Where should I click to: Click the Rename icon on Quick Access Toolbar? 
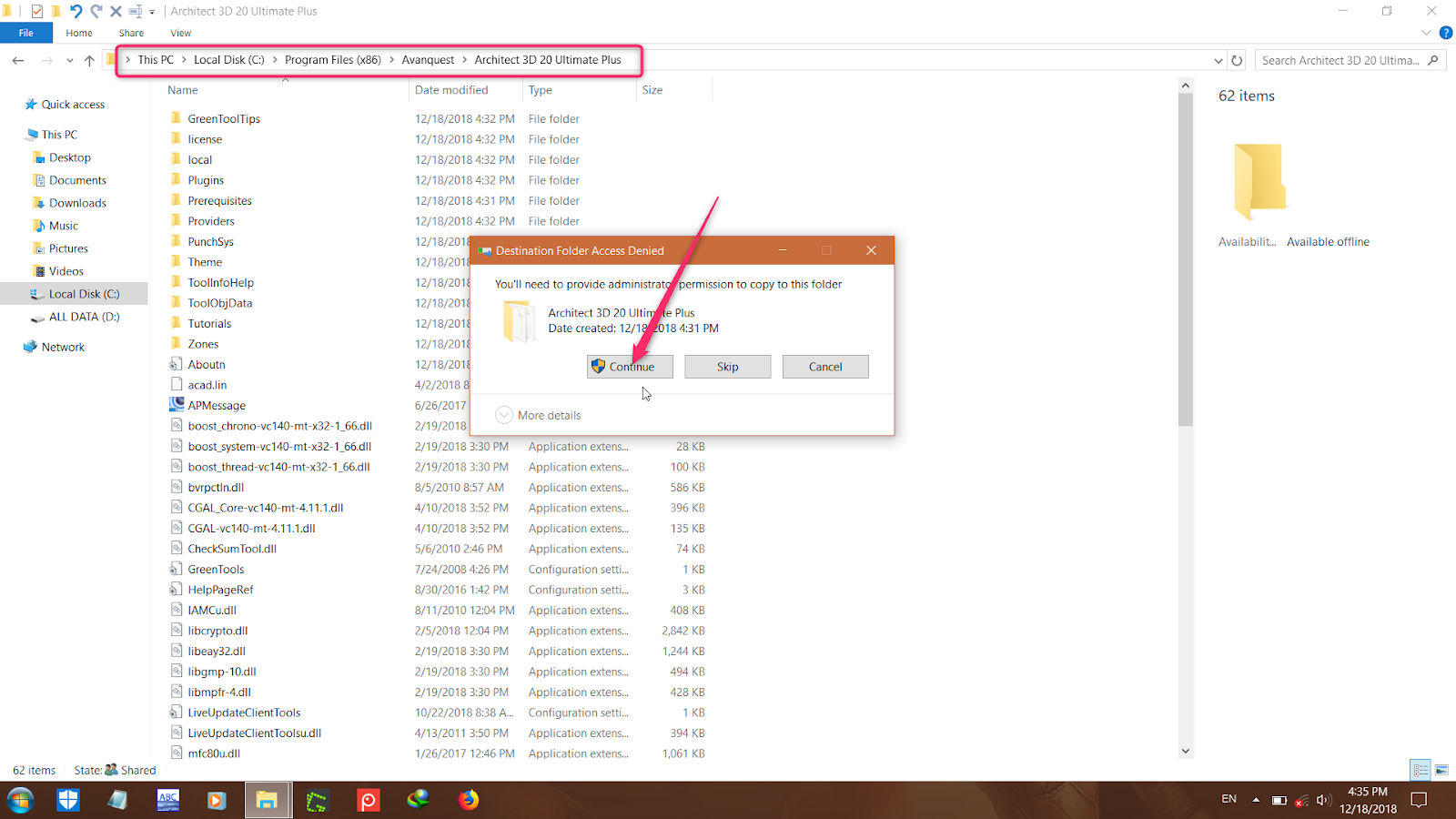[135, 11]
